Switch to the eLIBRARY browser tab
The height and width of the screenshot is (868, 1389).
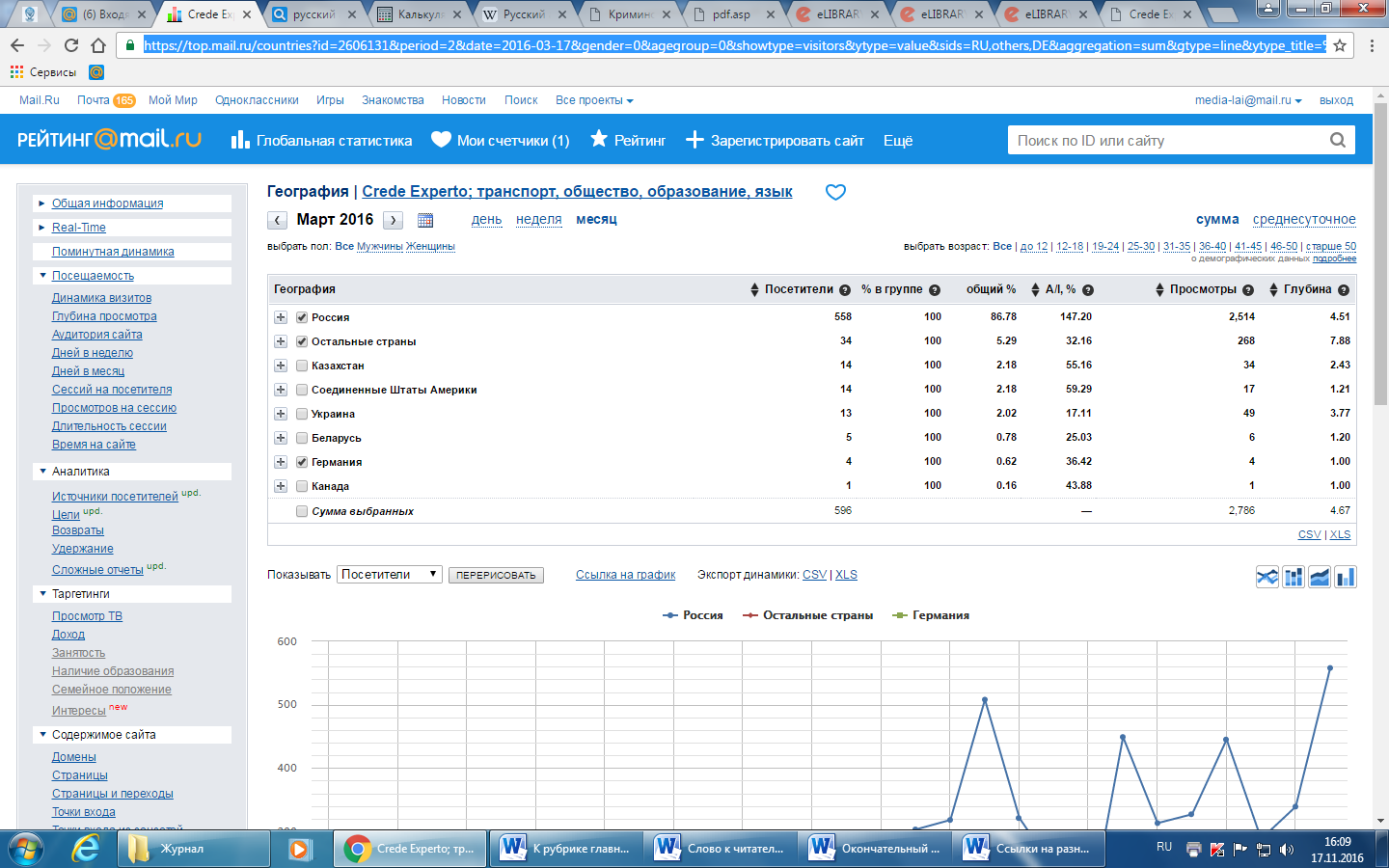pos(837,14)
